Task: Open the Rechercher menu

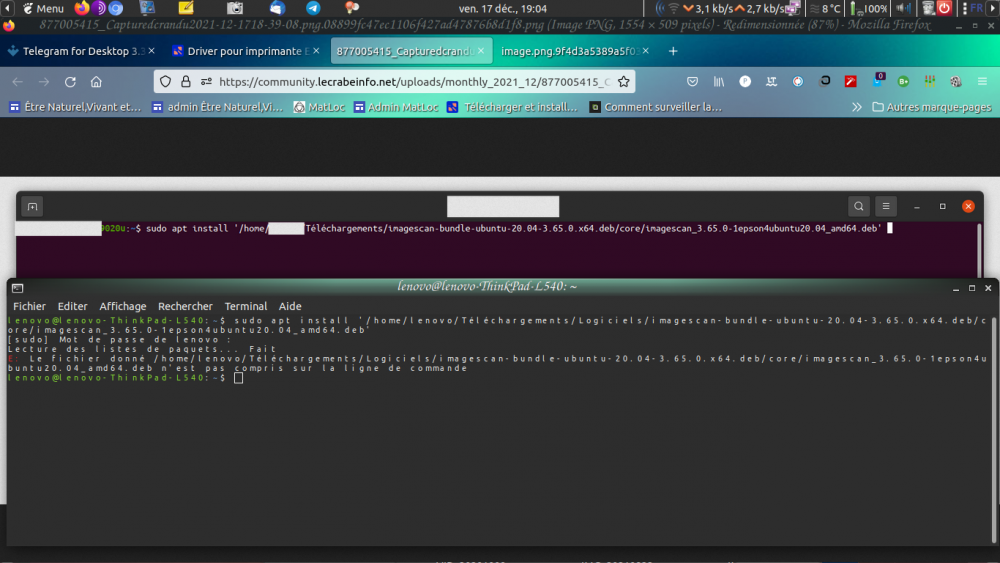Action: pyautogui.click(x=185, y=306)
